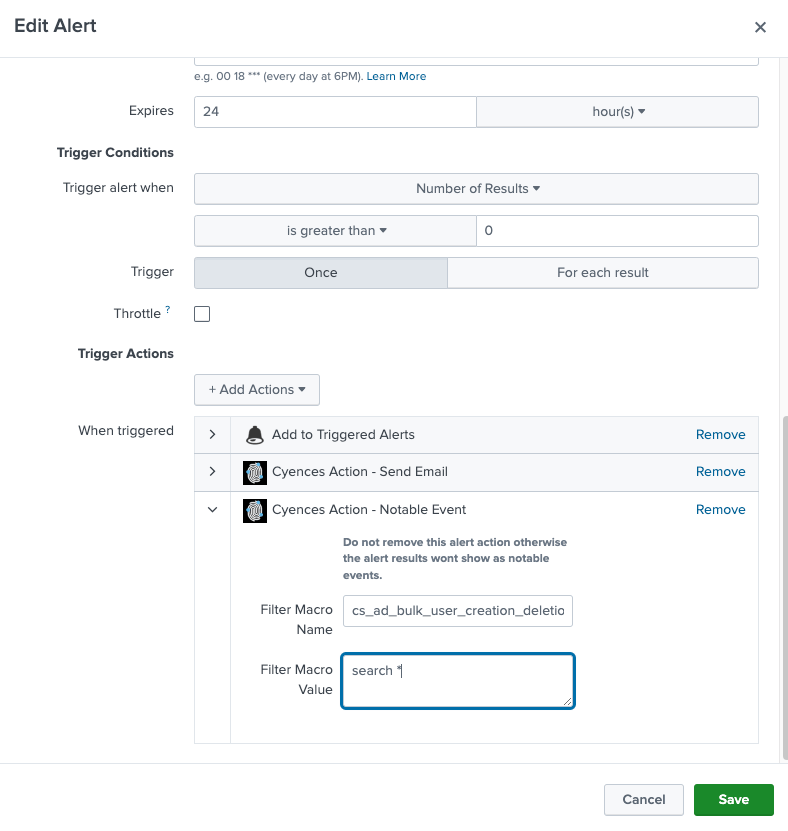Switch trigger to For each result
The width and height of the screenshot is (788, 831).
click(x=603, y=272)
